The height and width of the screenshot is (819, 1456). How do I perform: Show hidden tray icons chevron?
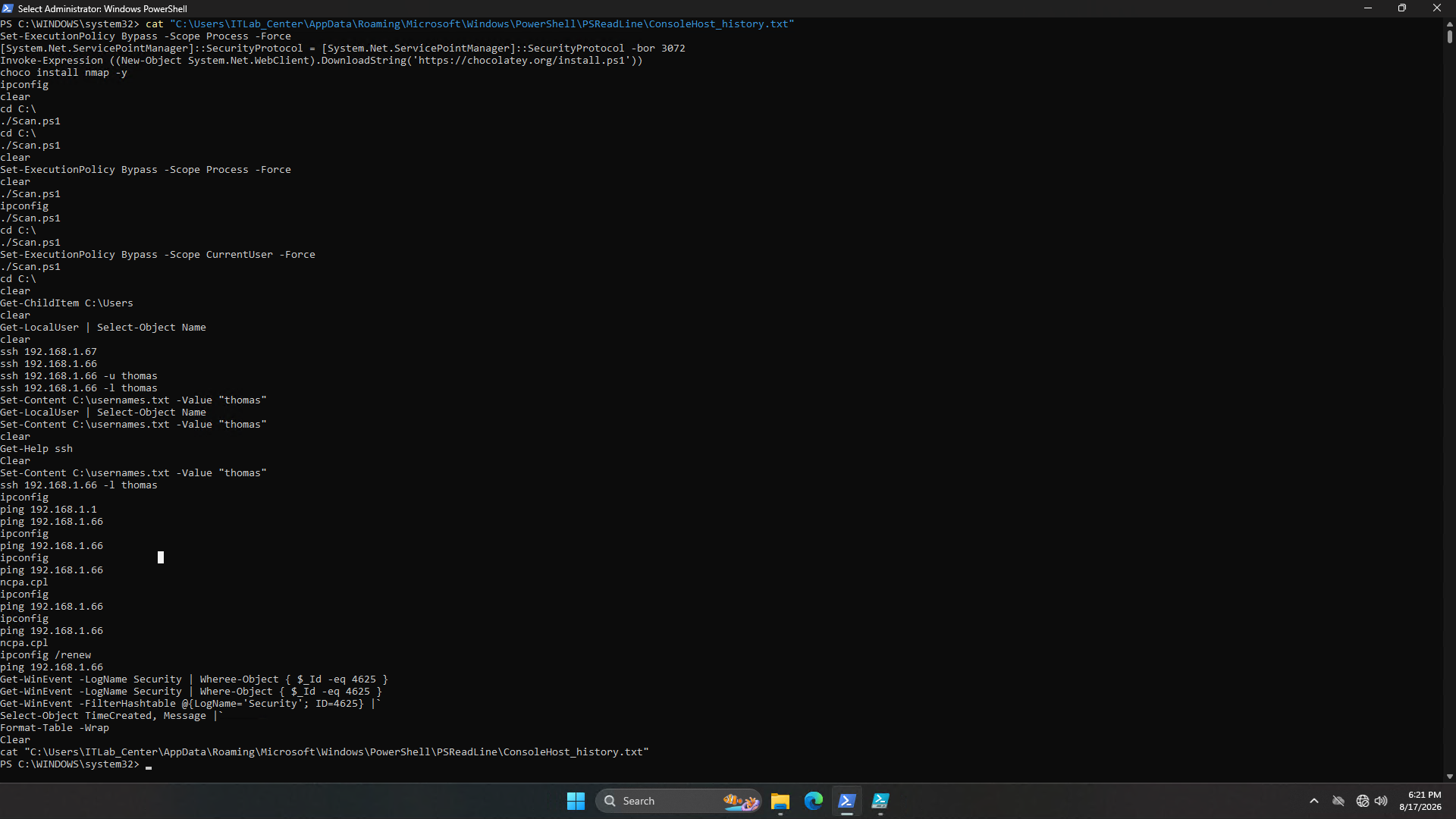point(1314,801)
